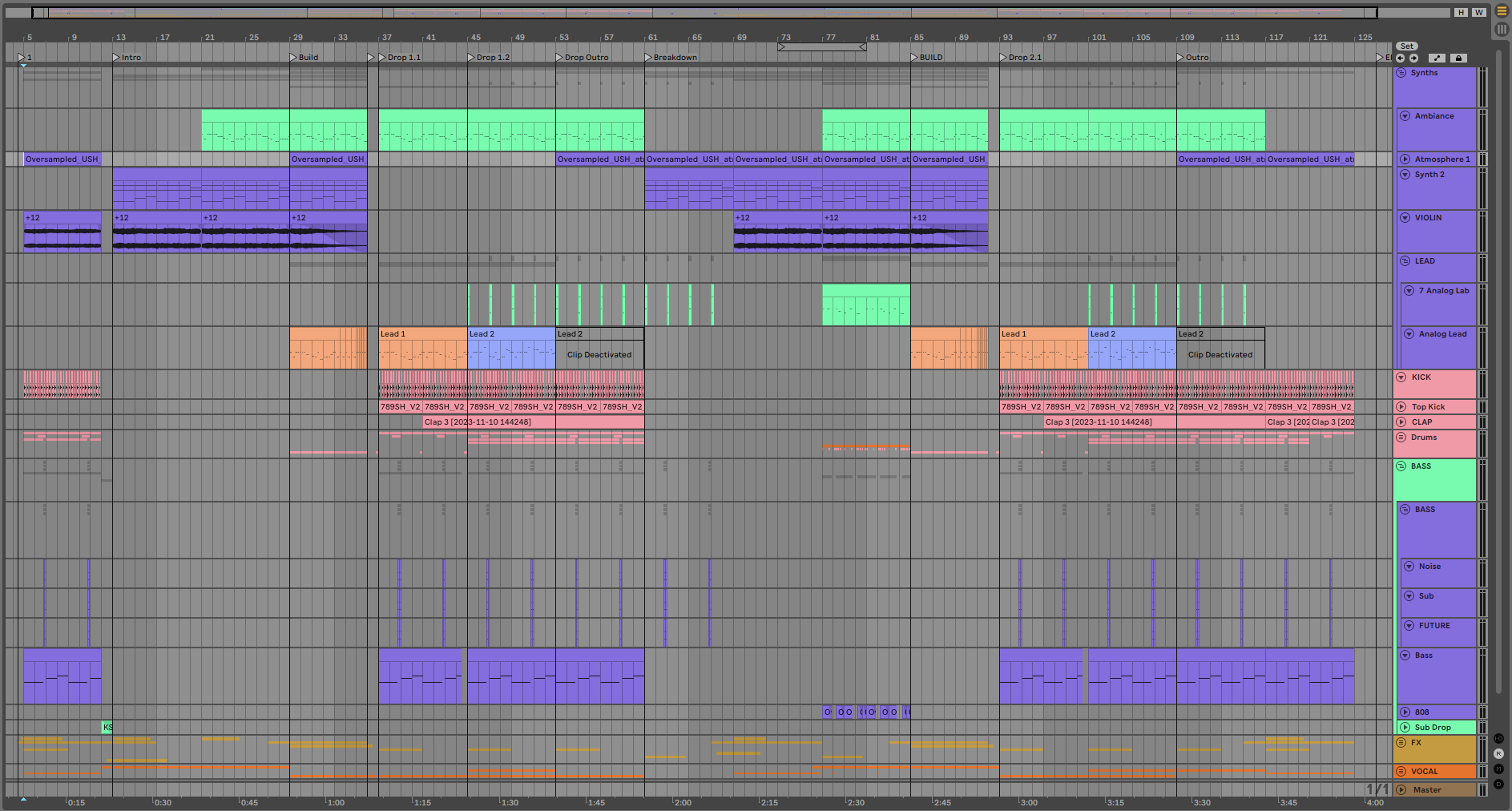Select the Sub Drop track name
This screenshot has height=811, width=1512.
tap(1433, 728)
